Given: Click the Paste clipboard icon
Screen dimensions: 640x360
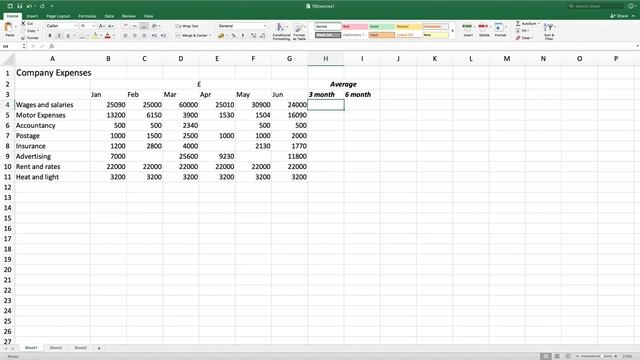Looking at the screenshot, I should click(8, 27).
